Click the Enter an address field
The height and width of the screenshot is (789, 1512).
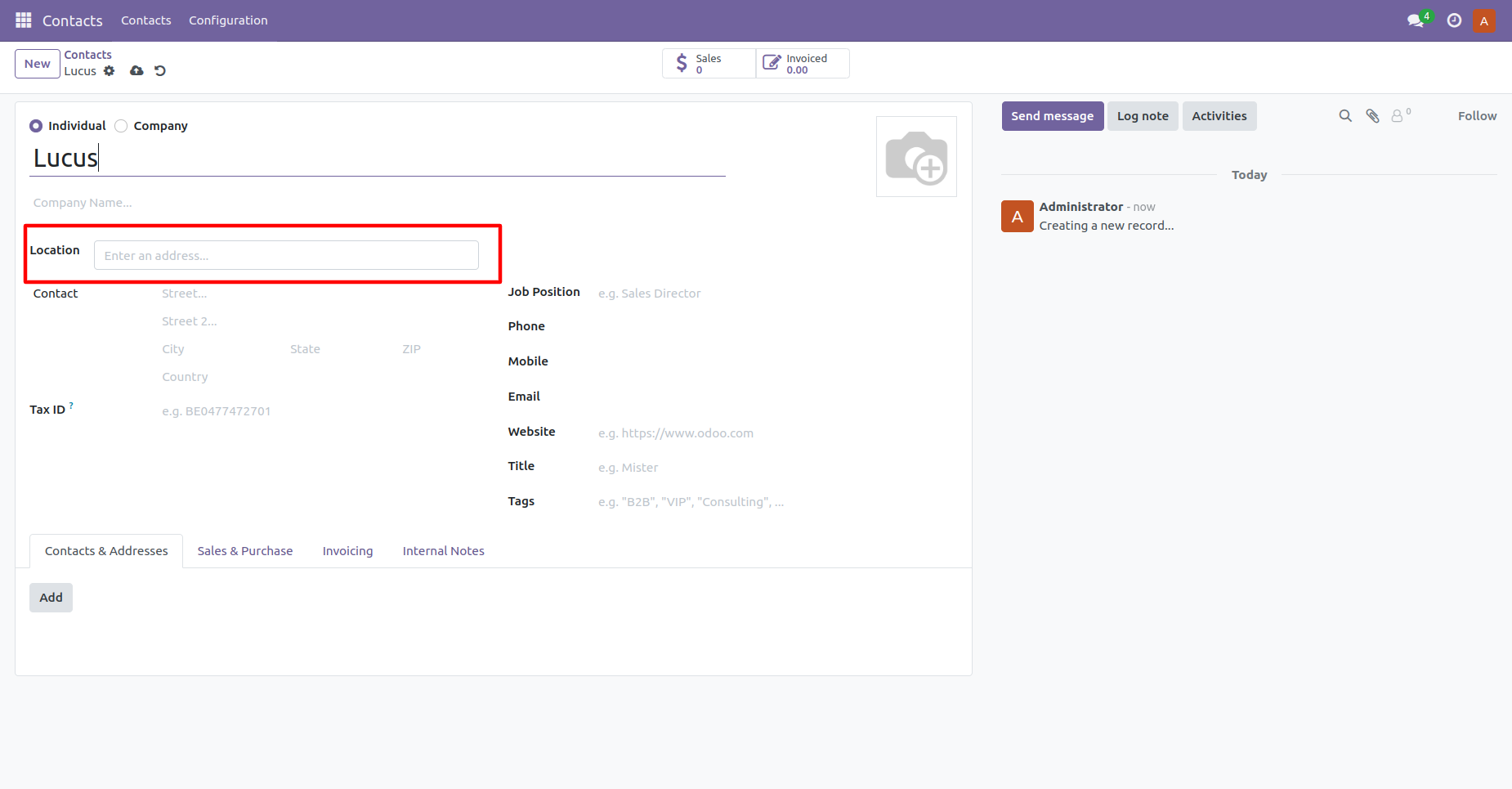(285, 254)
